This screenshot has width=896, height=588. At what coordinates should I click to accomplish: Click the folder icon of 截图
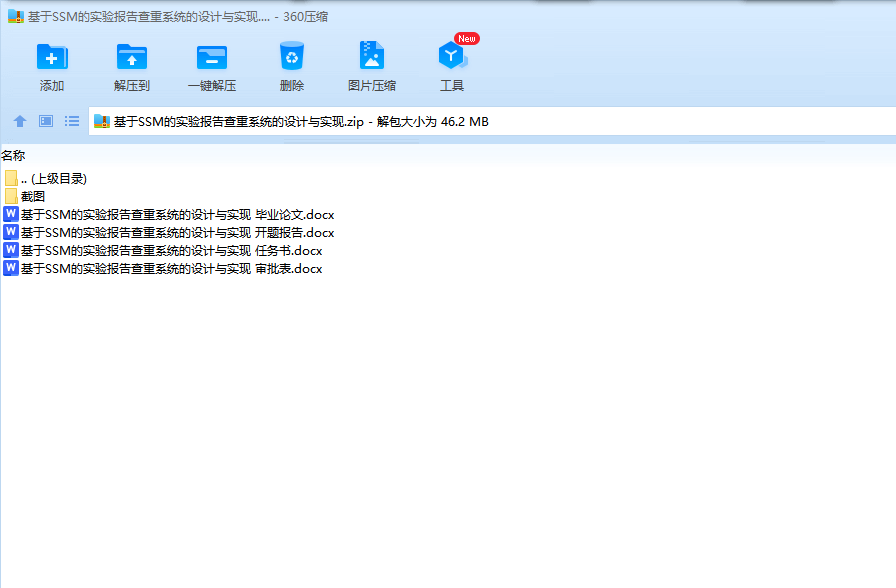11,197
